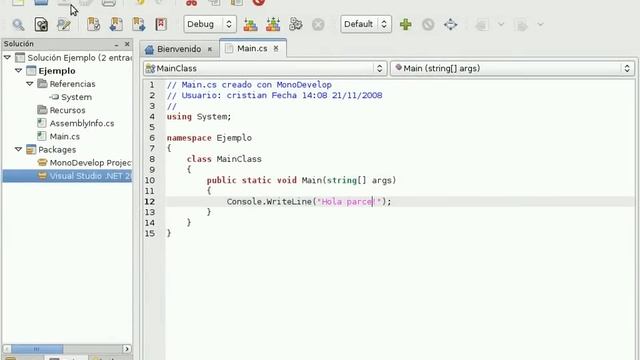Close the Solución panel

click(x=127, y=44)
